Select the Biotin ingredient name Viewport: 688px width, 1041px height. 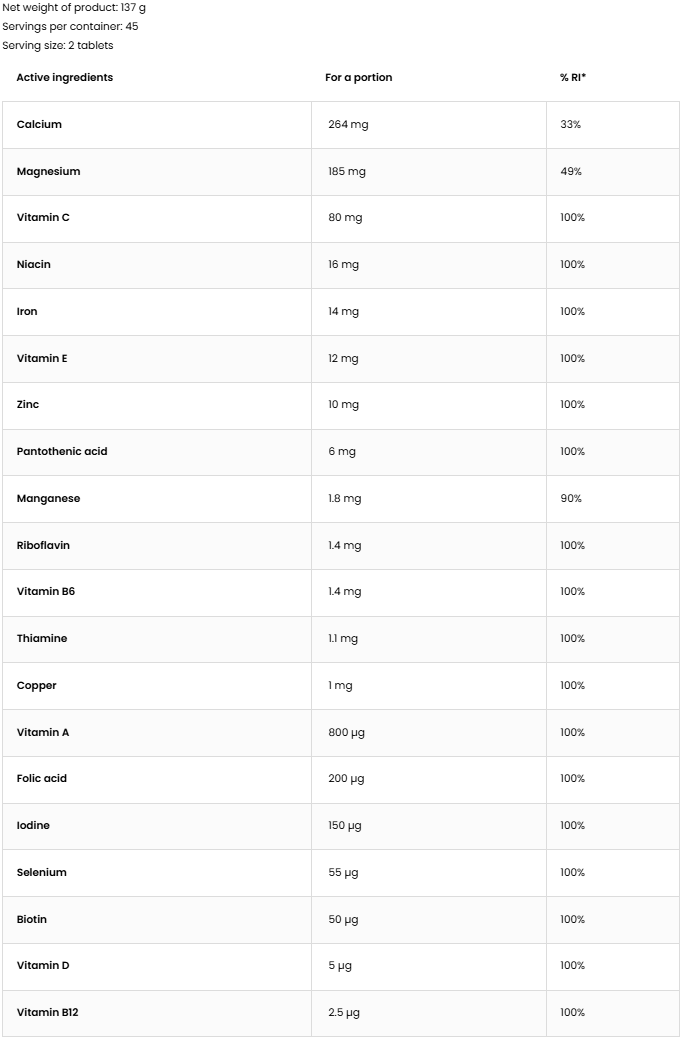[x=32, y=920]
